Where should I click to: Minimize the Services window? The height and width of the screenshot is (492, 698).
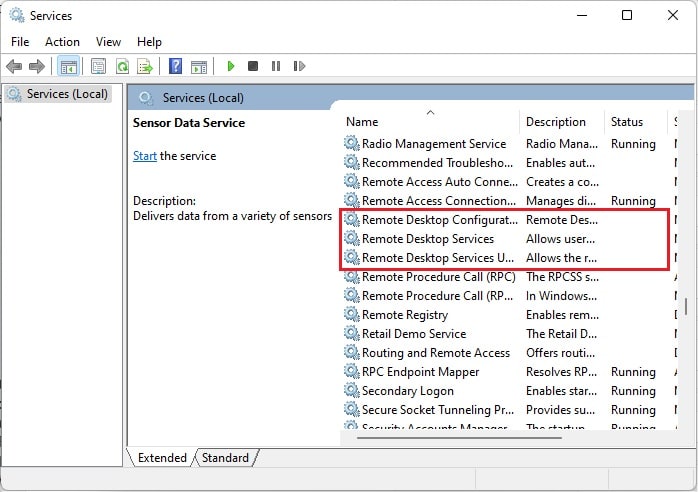coord(582,15)
